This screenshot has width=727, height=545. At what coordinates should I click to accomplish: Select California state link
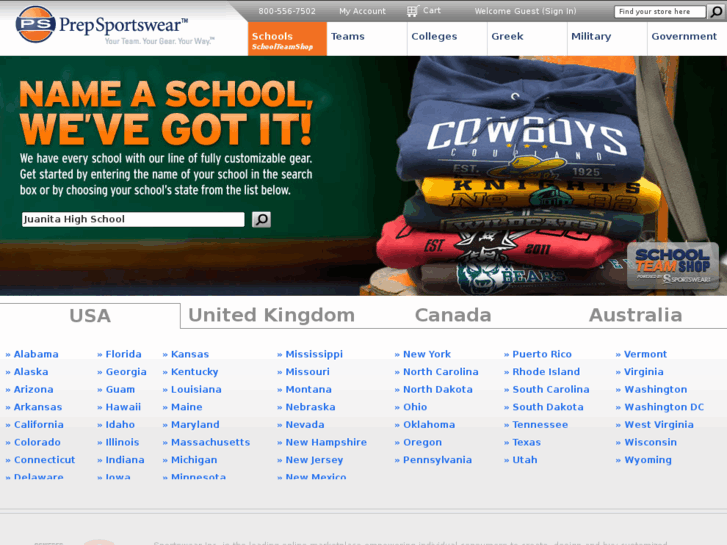click(38, 424)
